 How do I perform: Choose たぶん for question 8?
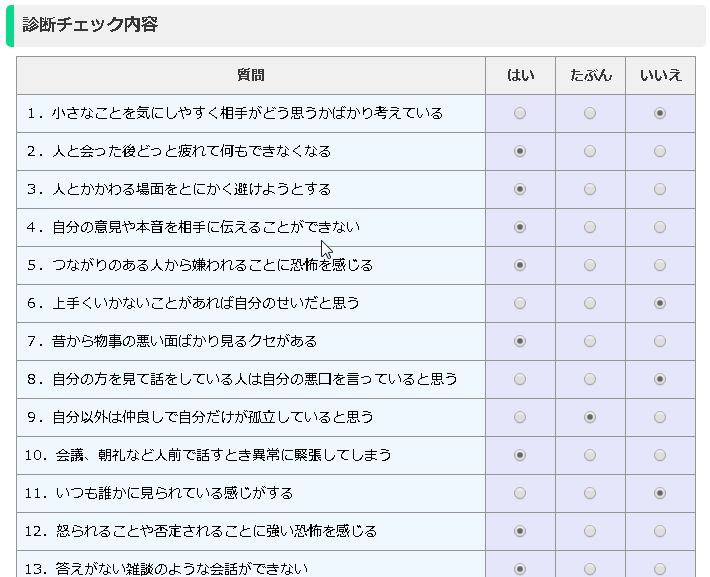(x=590, y=379)
